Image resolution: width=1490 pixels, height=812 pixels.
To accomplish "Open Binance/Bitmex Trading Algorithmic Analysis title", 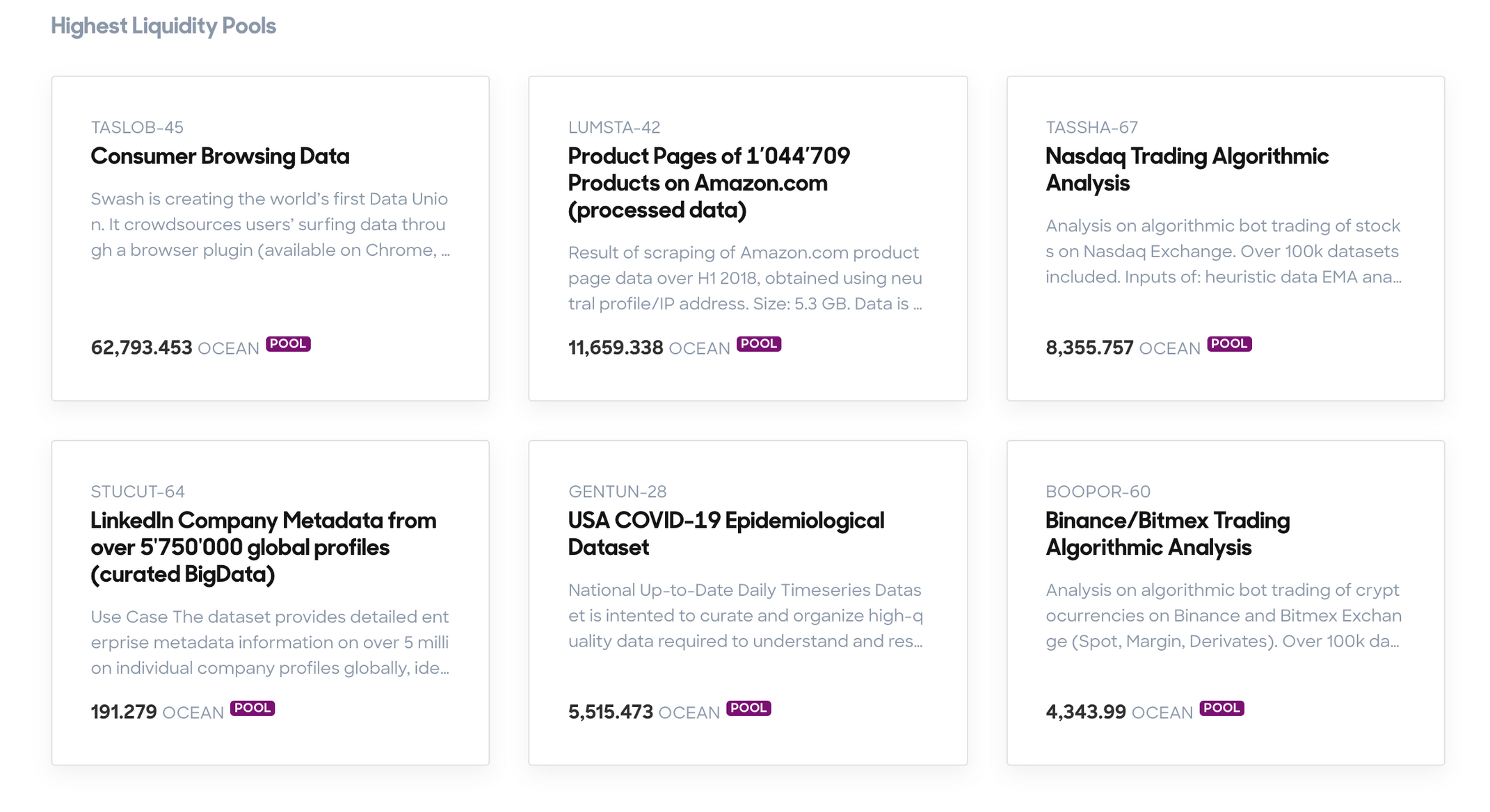I will 1168,534.
